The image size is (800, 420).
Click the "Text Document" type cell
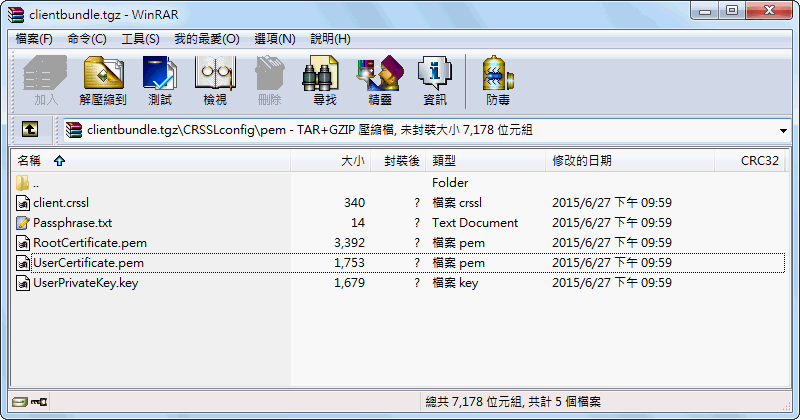[x=474, y=223]
